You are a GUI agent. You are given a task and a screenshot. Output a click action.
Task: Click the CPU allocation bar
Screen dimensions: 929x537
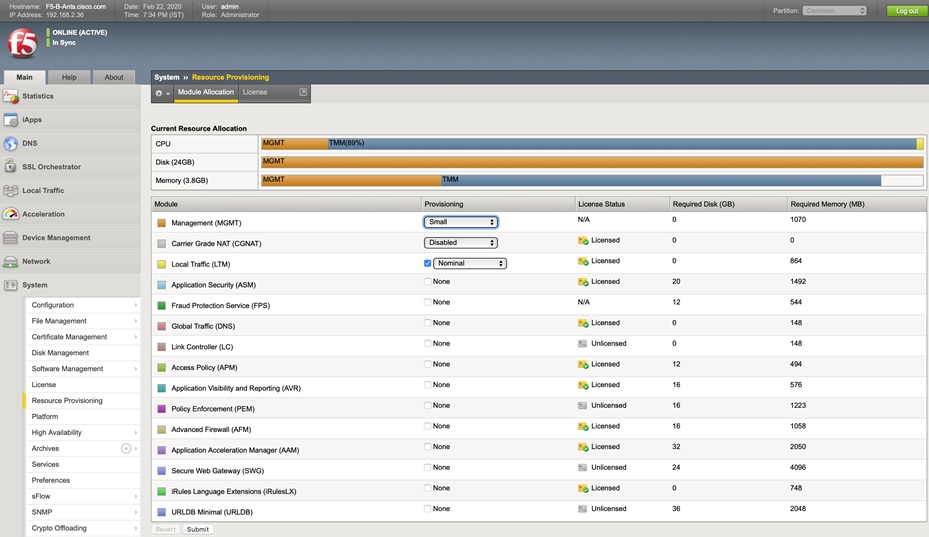coord(592,143)
